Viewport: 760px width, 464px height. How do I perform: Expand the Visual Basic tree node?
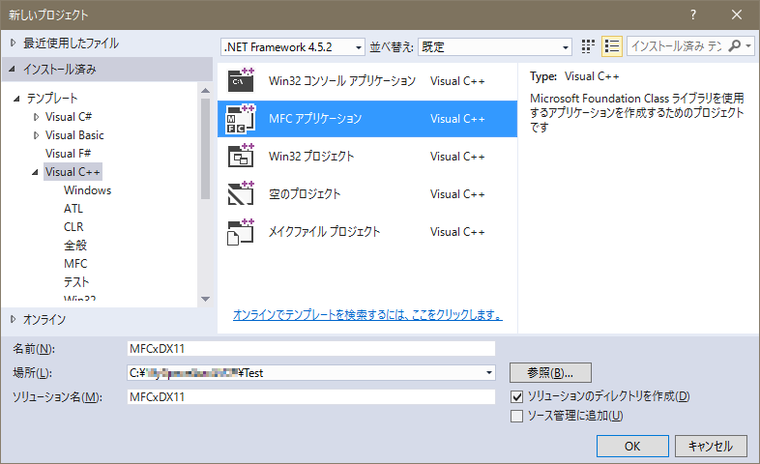coord(36,135)
